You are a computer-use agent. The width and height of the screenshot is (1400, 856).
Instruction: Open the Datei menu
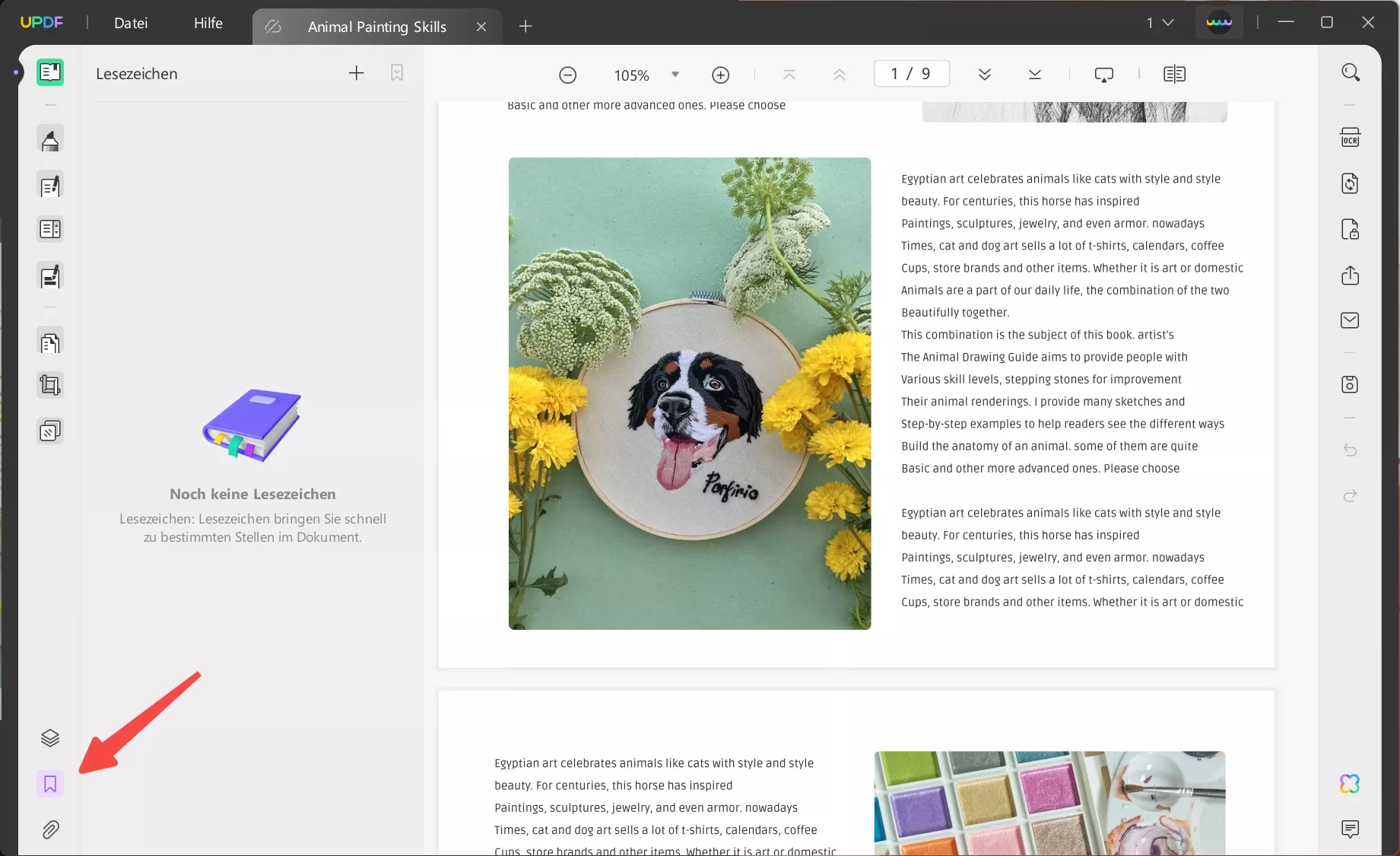[x=131, y=23]
